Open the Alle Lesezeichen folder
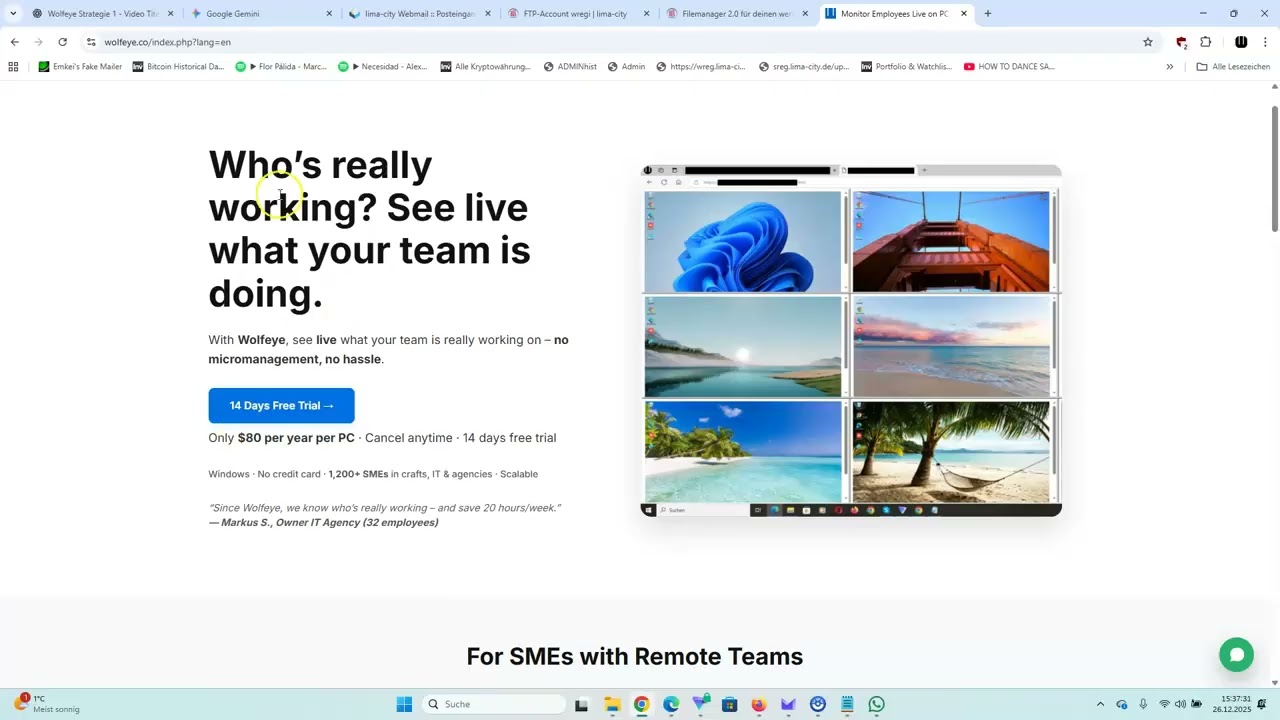The height and width of the screenshot is (720, 1280). point(1233,67)
